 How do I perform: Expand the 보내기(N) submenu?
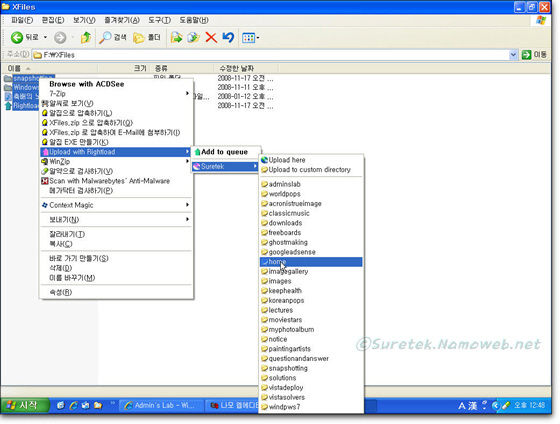point(116,220)
